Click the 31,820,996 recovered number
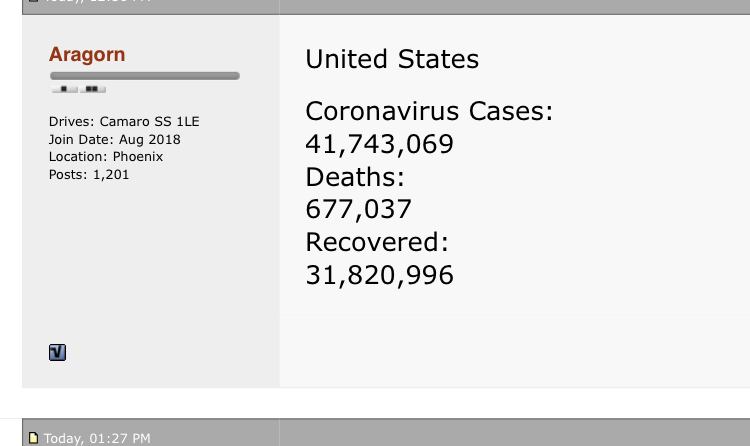The image size is (750, 446). [x=379, y=274]
